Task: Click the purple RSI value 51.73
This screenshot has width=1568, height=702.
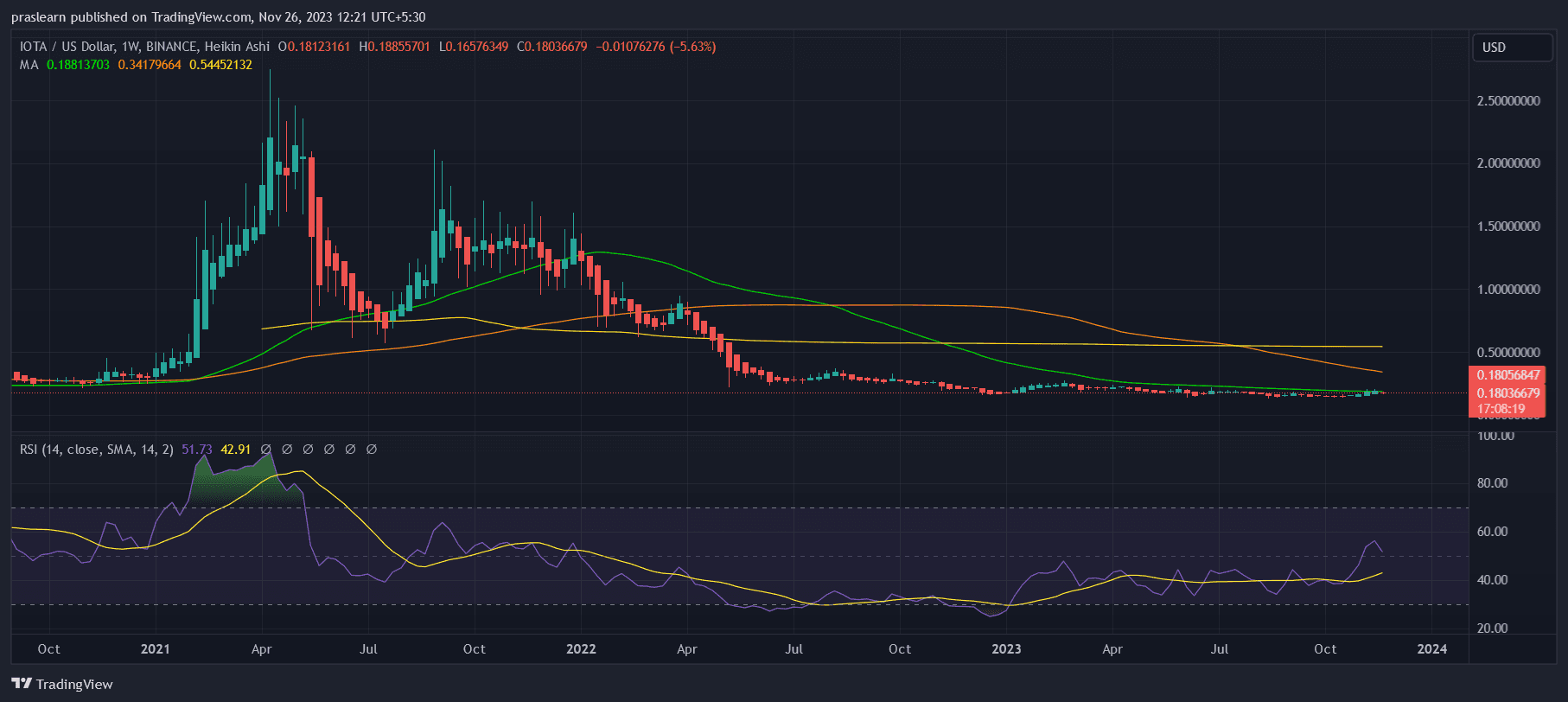Action: point(197,450)
